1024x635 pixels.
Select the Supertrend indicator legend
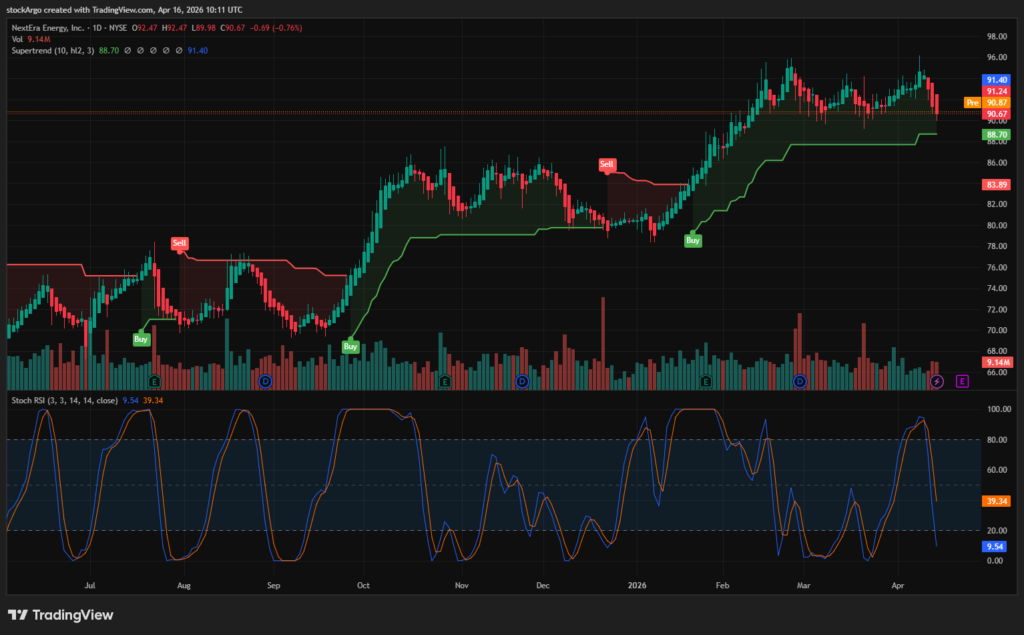coord(52,50)
